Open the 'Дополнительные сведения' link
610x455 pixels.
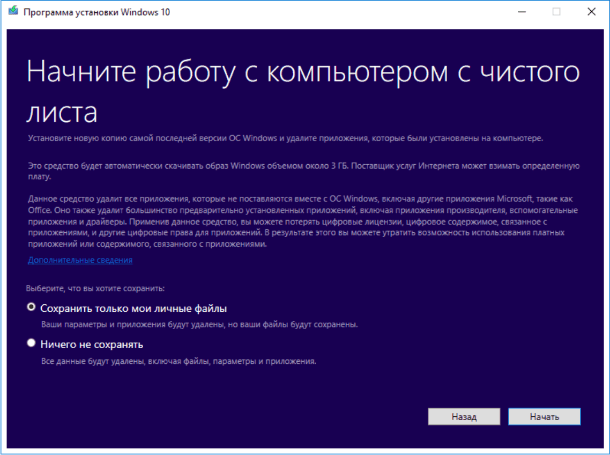[80, 260]
